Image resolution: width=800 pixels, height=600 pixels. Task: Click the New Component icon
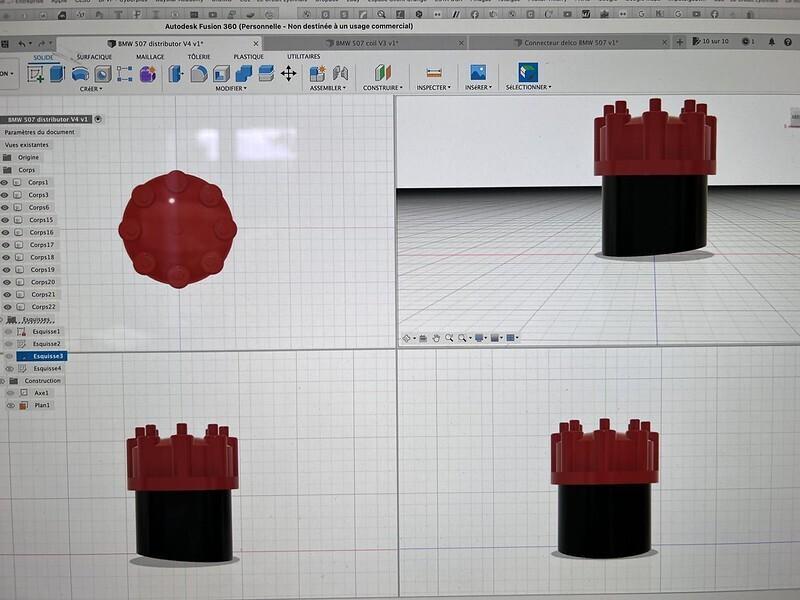pyautogui.click(x=317, y=73)
